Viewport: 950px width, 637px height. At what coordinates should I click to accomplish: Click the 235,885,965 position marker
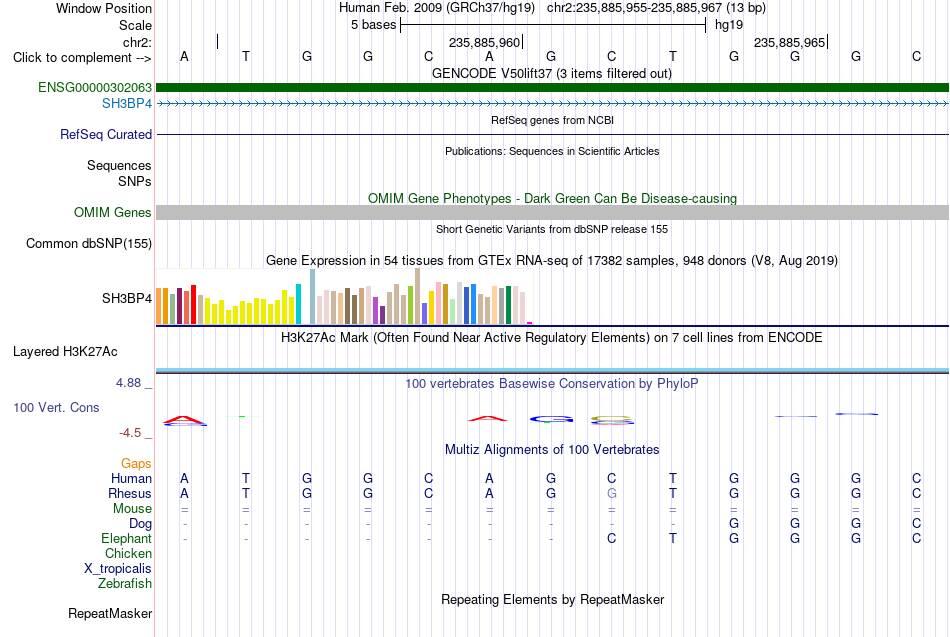tap(790, 42)
